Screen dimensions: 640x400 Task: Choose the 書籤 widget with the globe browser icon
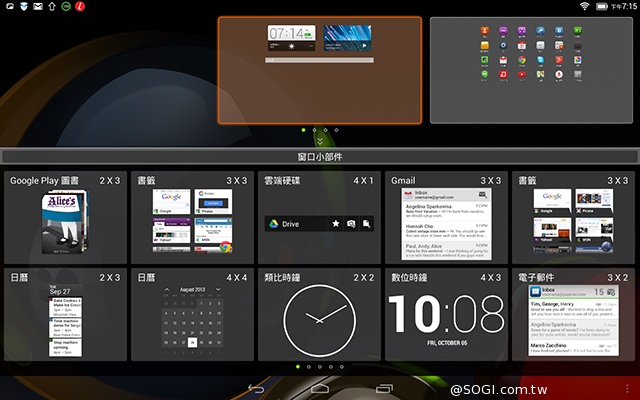click(573, 217)
